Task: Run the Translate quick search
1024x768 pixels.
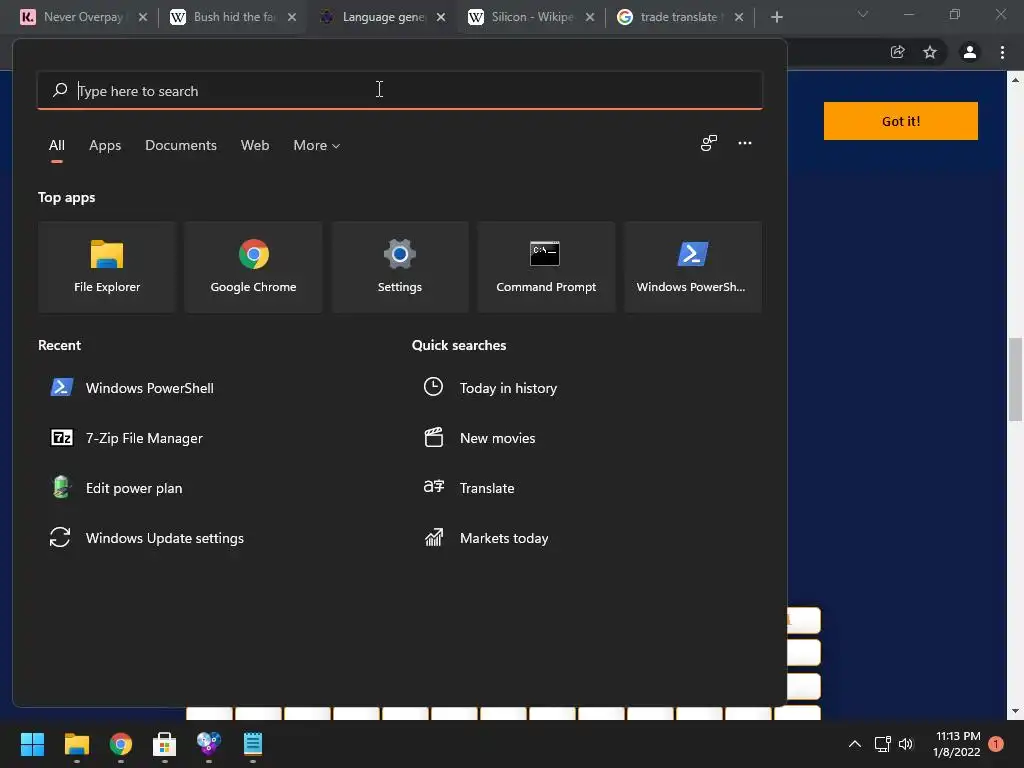Action: click(x=470, y=488)
